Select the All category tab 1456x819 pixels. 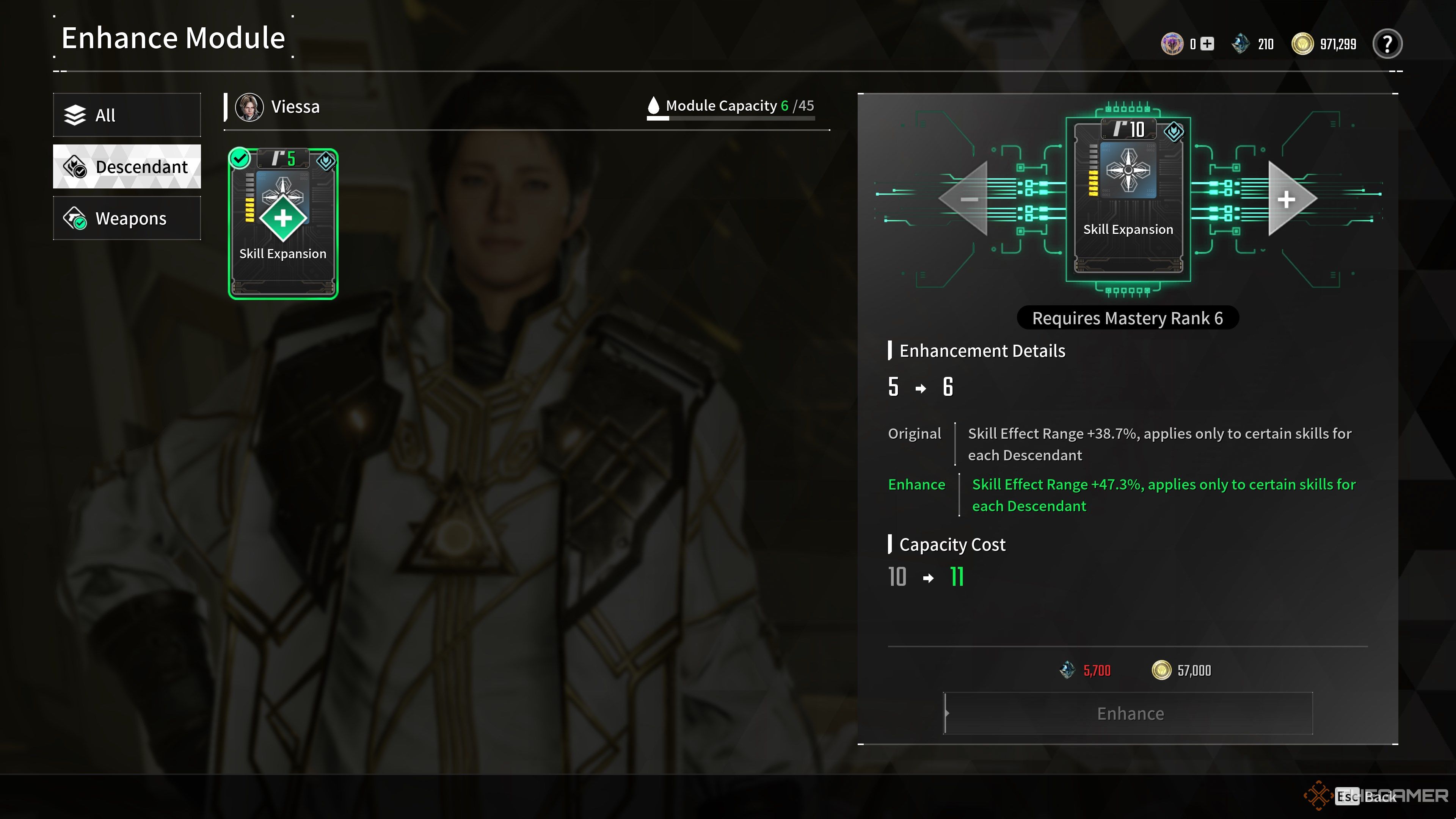click(127, 115)
